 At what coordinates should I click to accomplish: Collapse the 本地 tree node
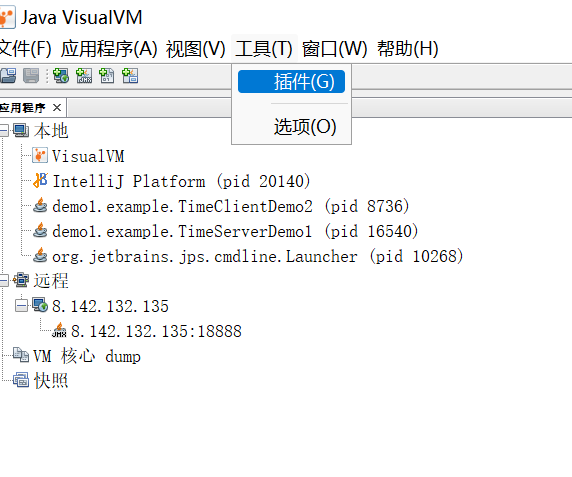[3, 131]
